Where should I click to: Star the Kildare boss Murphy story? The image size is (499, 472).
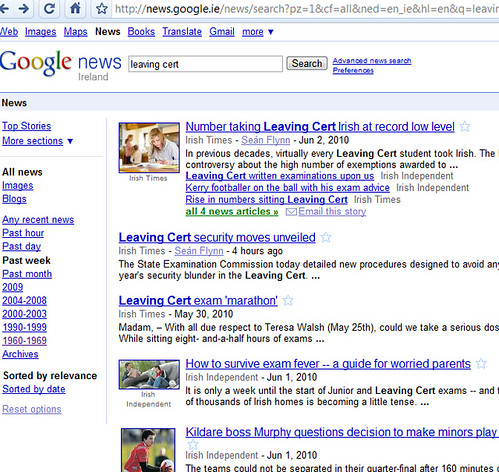[x=193, y=445]
